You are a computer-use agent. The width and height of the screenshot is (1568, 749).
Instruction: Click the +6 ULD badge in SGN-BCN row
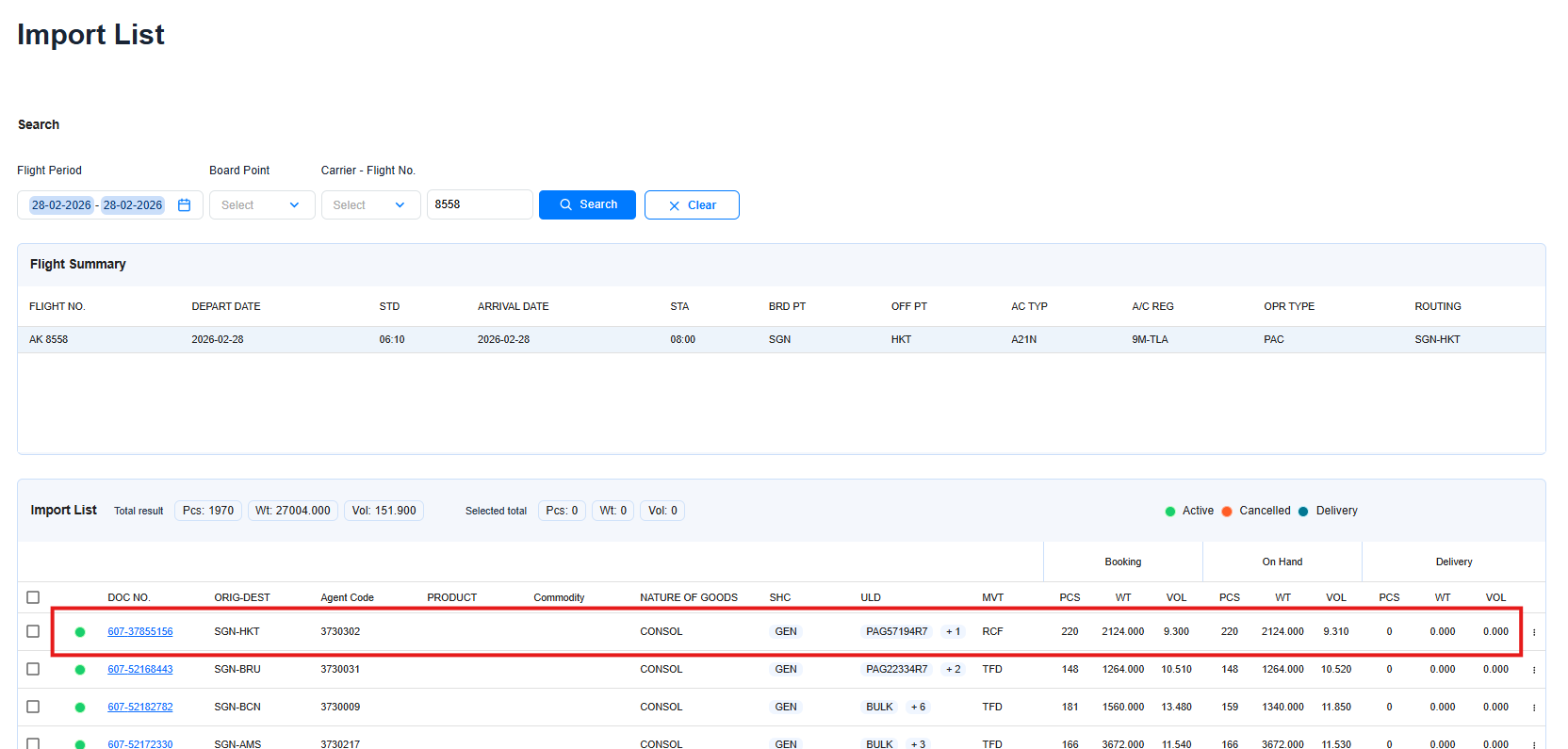917,708
